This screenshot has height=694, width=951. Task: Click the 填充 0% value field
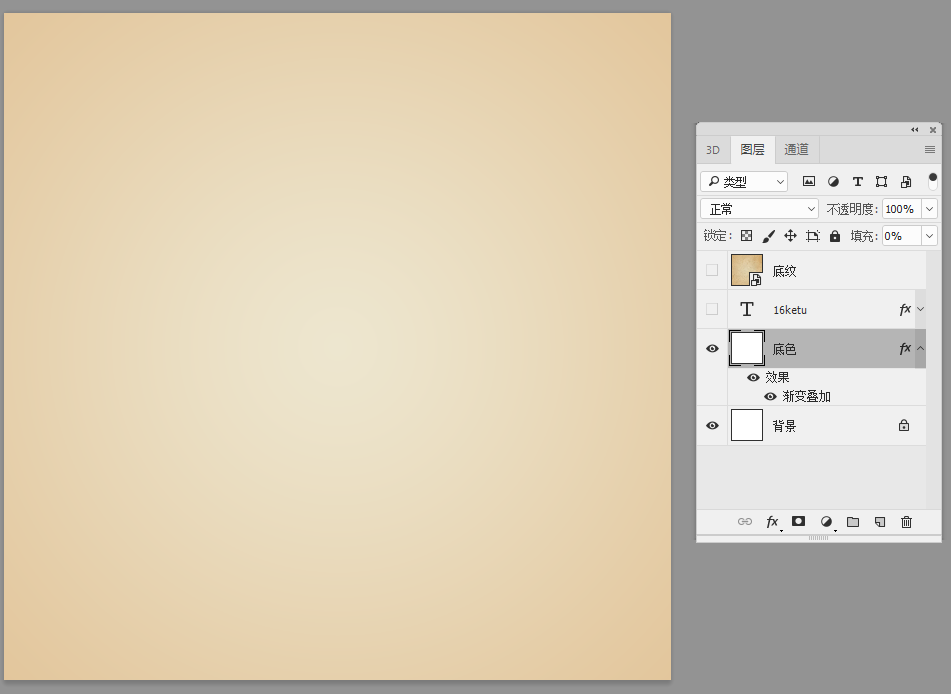coord(902,236)
